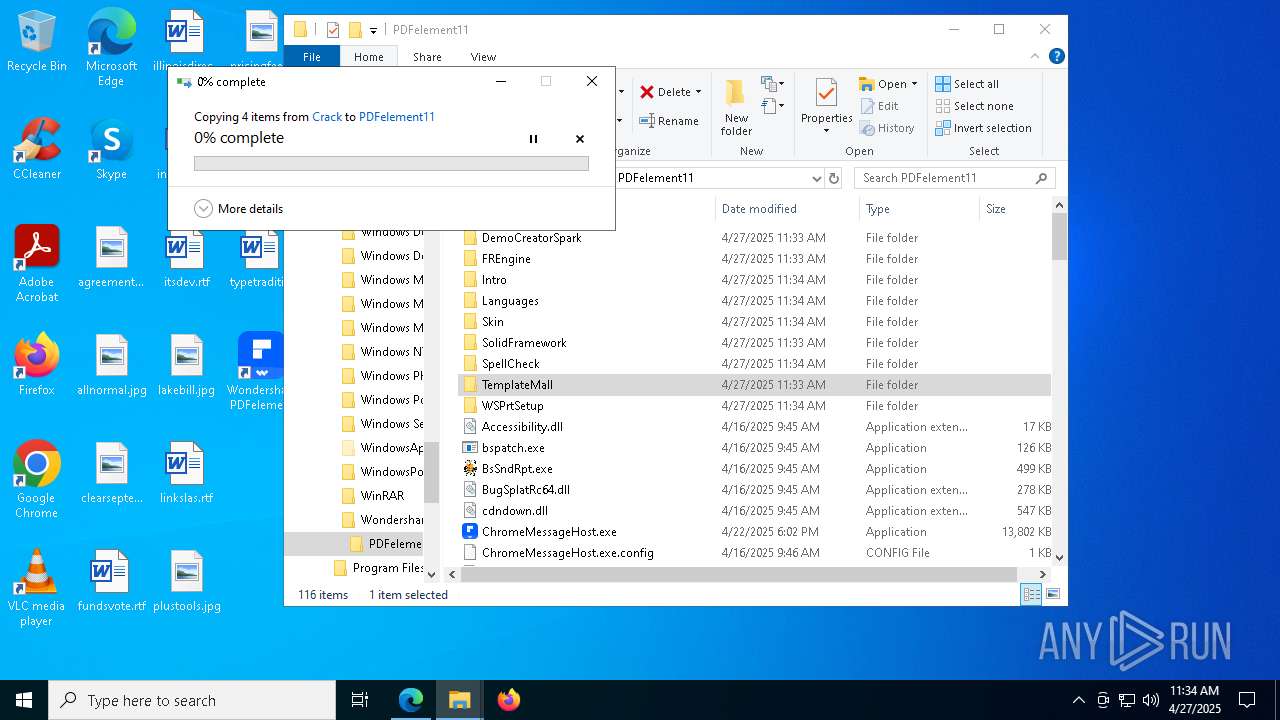Open File Explorer from the taskbar
Viewport: 1280px width, 720px height.
(460, 700)
